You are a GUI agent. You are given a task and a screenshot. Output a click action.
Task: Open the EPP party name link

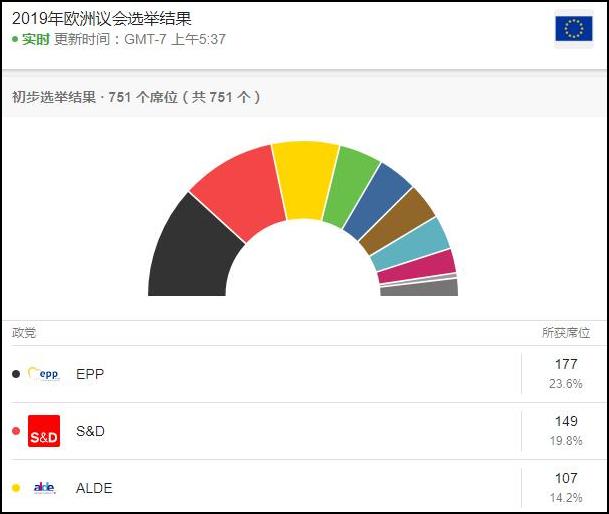[90, 374]
